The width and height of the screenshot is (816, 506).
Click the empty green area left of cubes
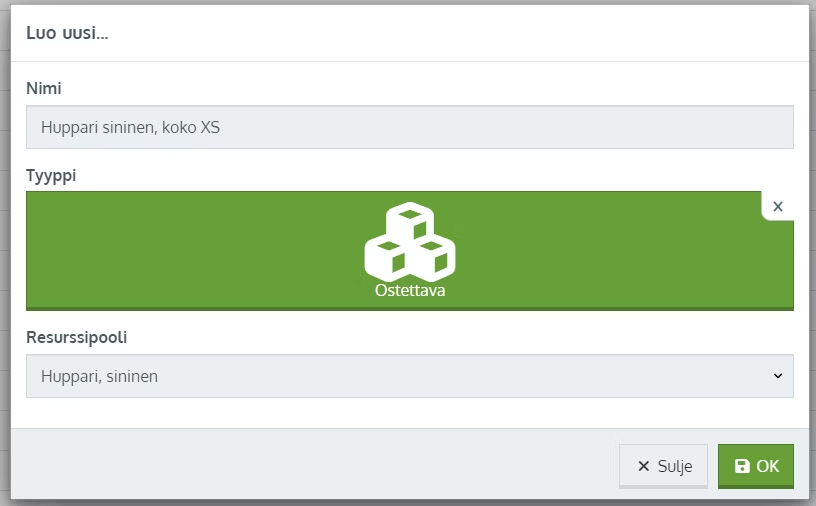[x=193, y=250]
